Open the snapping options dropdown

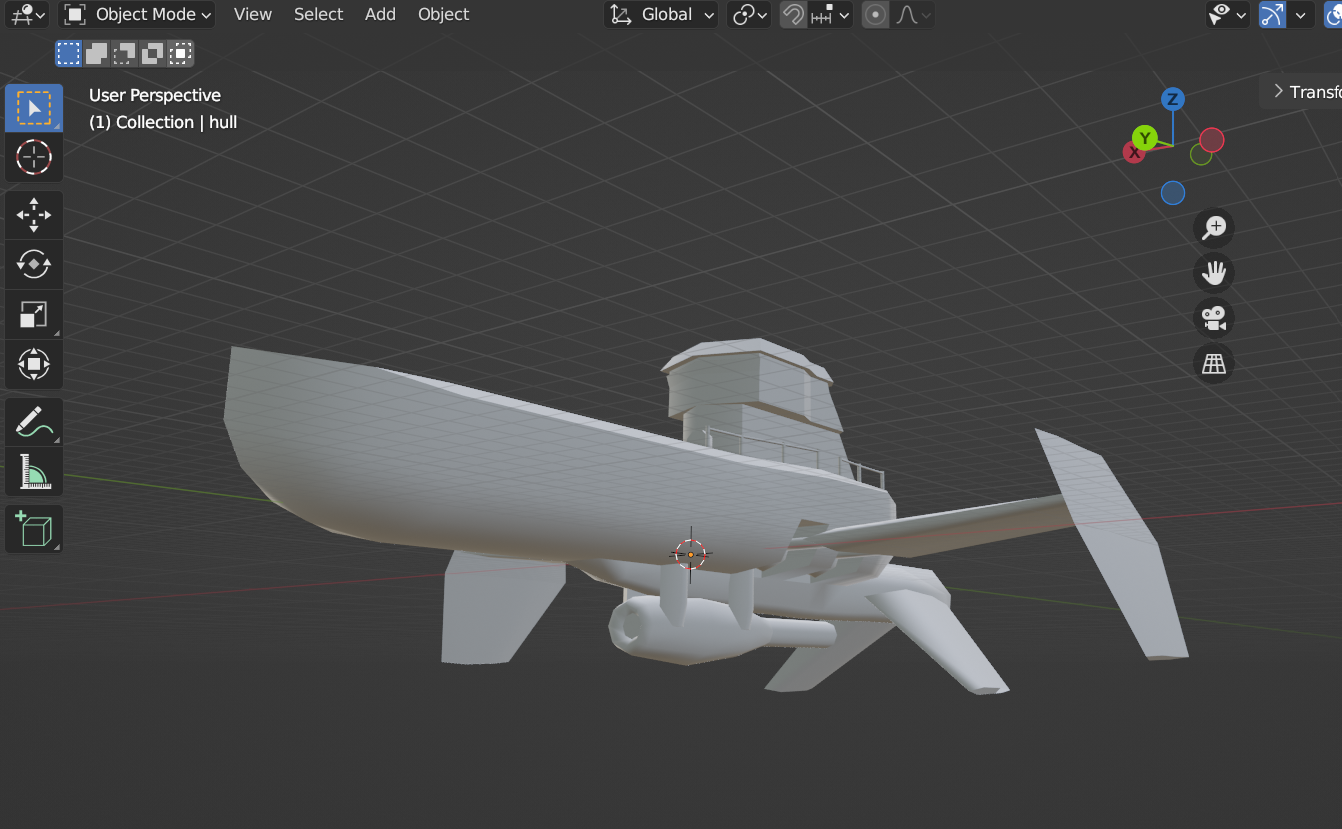pyautogui.click(x=830, y=15)
